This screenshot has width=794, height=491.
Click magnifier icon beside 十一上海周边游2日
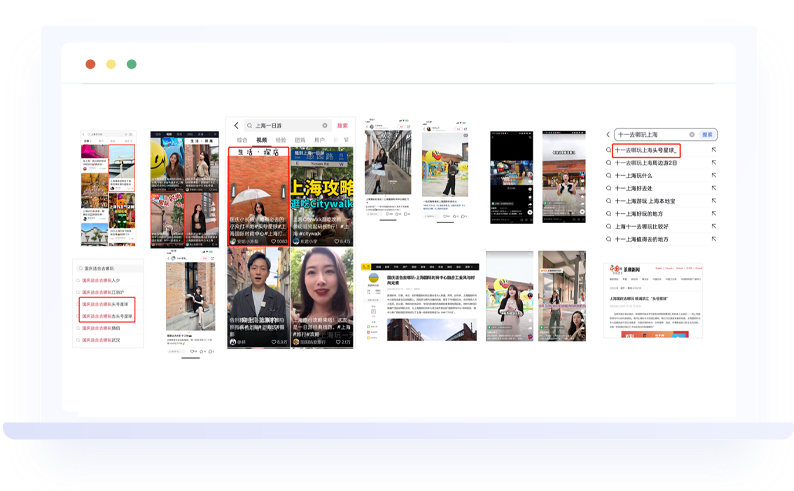609,162
